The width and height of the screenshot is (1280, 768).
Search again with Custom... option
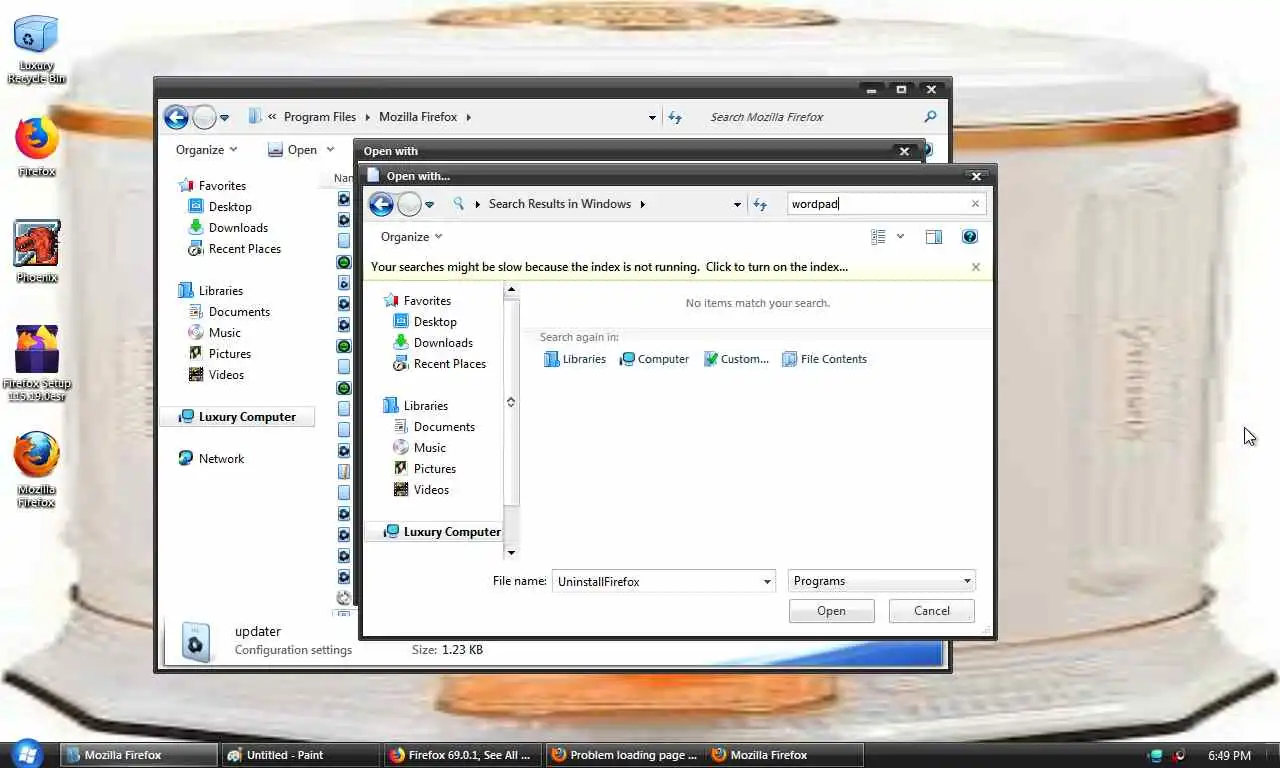[x=736, y=359]
